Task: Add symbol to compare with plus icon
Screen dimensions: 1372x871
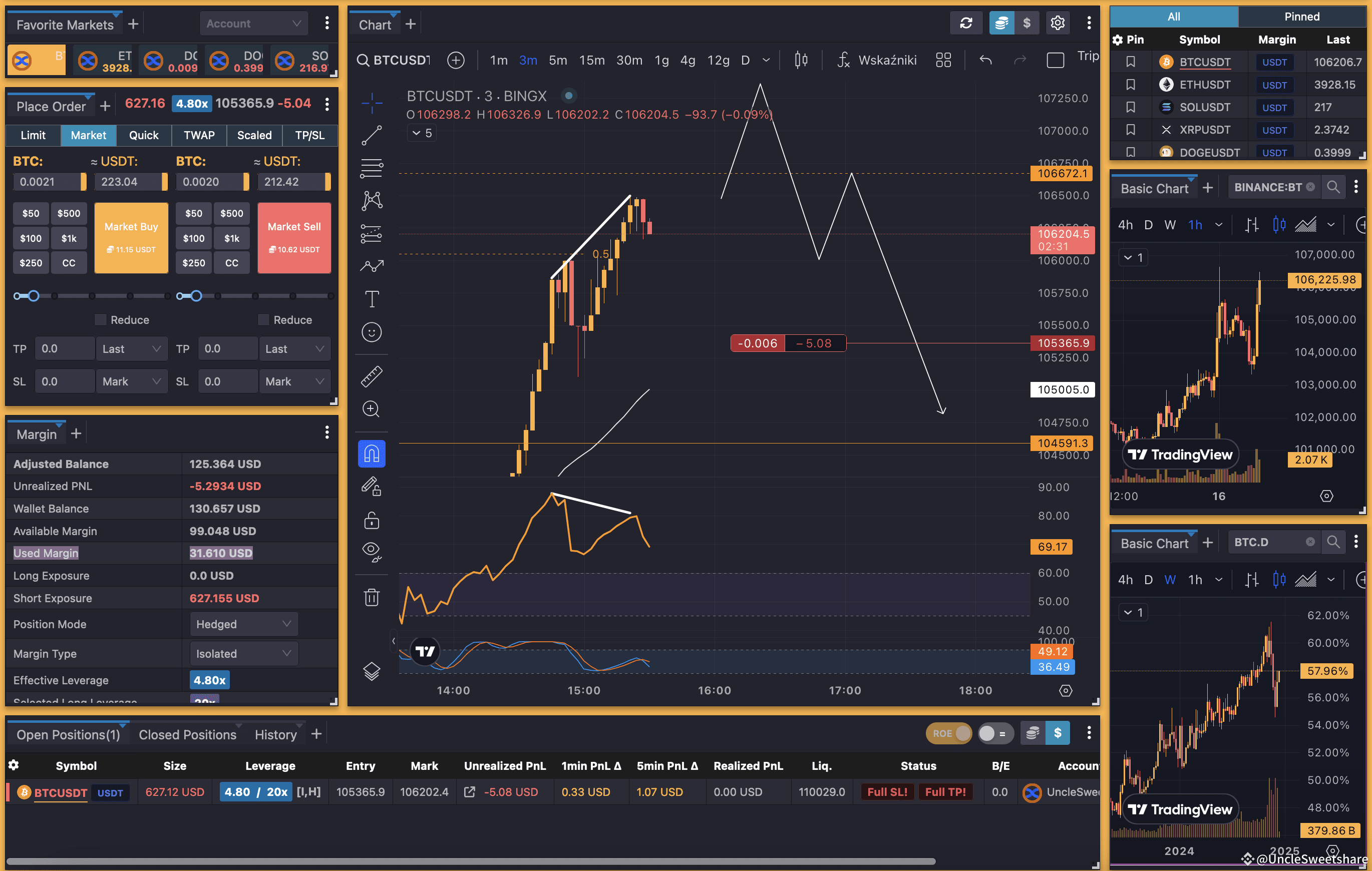Action: [x=456, y=60]
